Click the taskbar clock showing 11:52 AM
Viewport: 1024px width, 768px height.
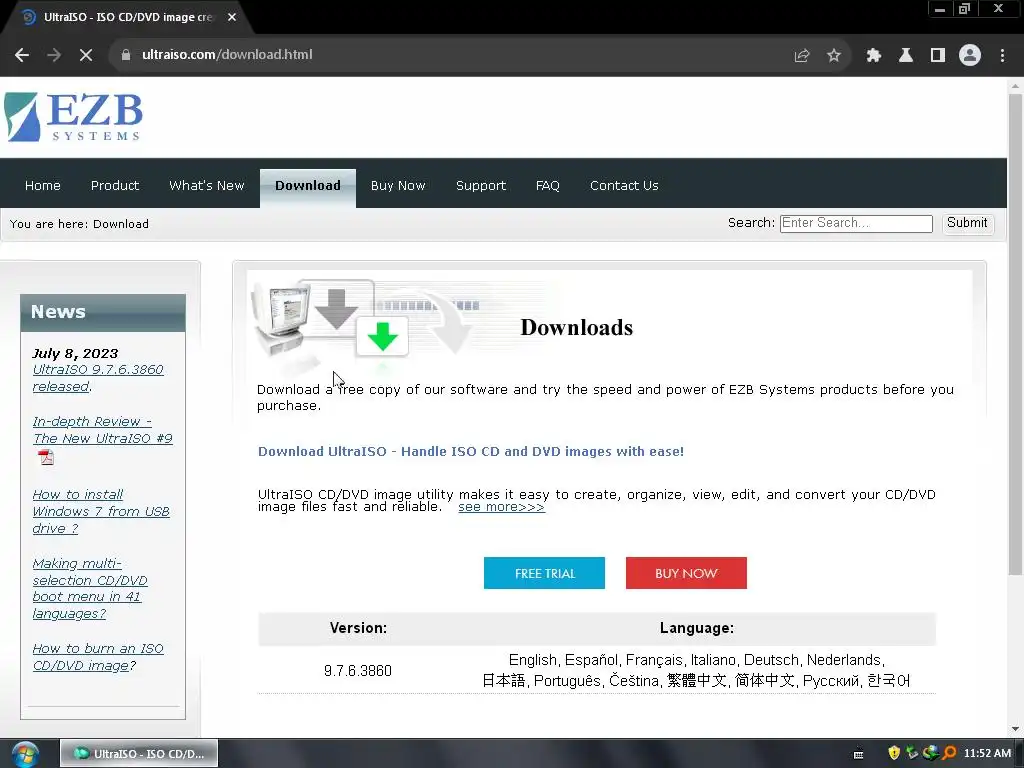pyautogui.click(x=987, y=753)
